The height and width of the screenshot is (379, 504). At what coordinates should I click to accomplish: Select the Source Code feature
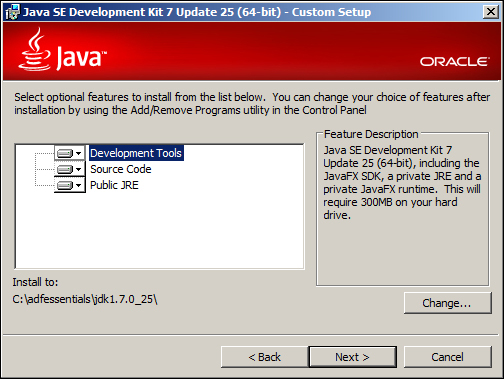coord(121,169)
